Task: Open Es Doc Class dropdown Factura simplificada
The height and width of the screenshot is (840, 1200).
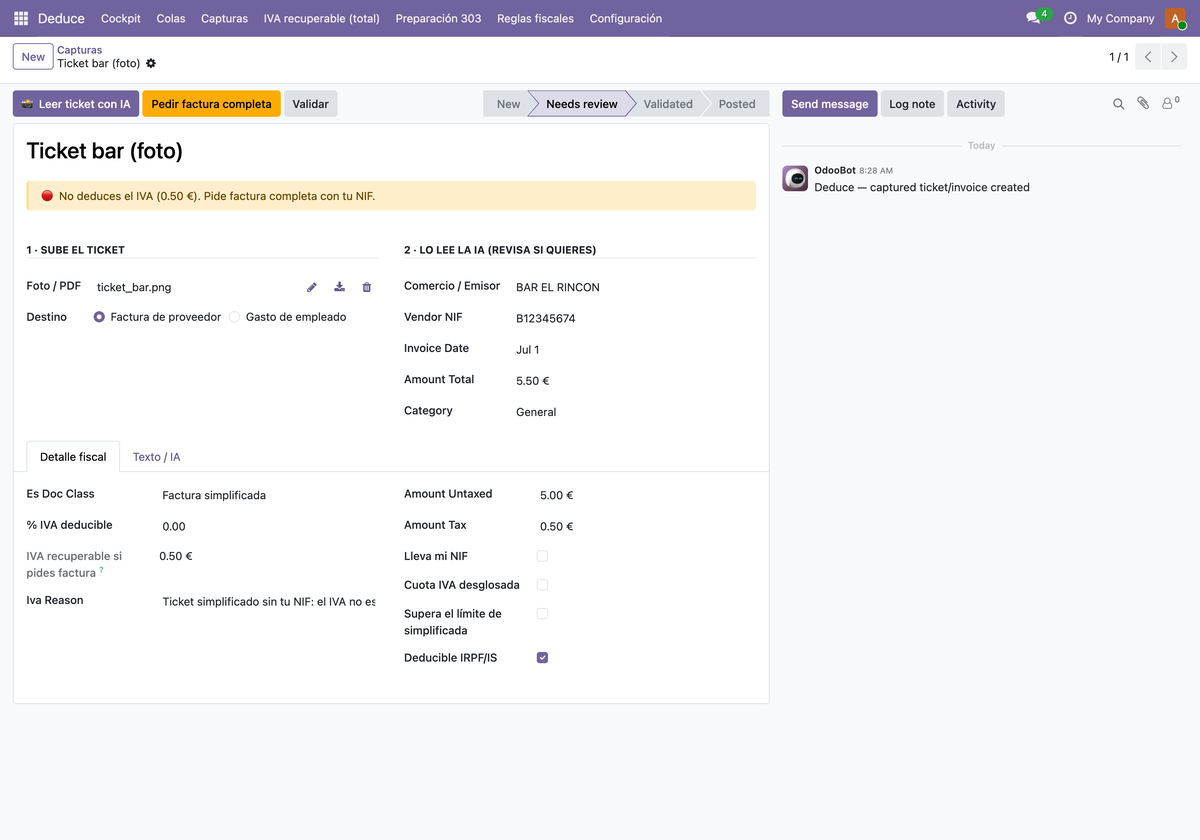Action: (267, 495)
